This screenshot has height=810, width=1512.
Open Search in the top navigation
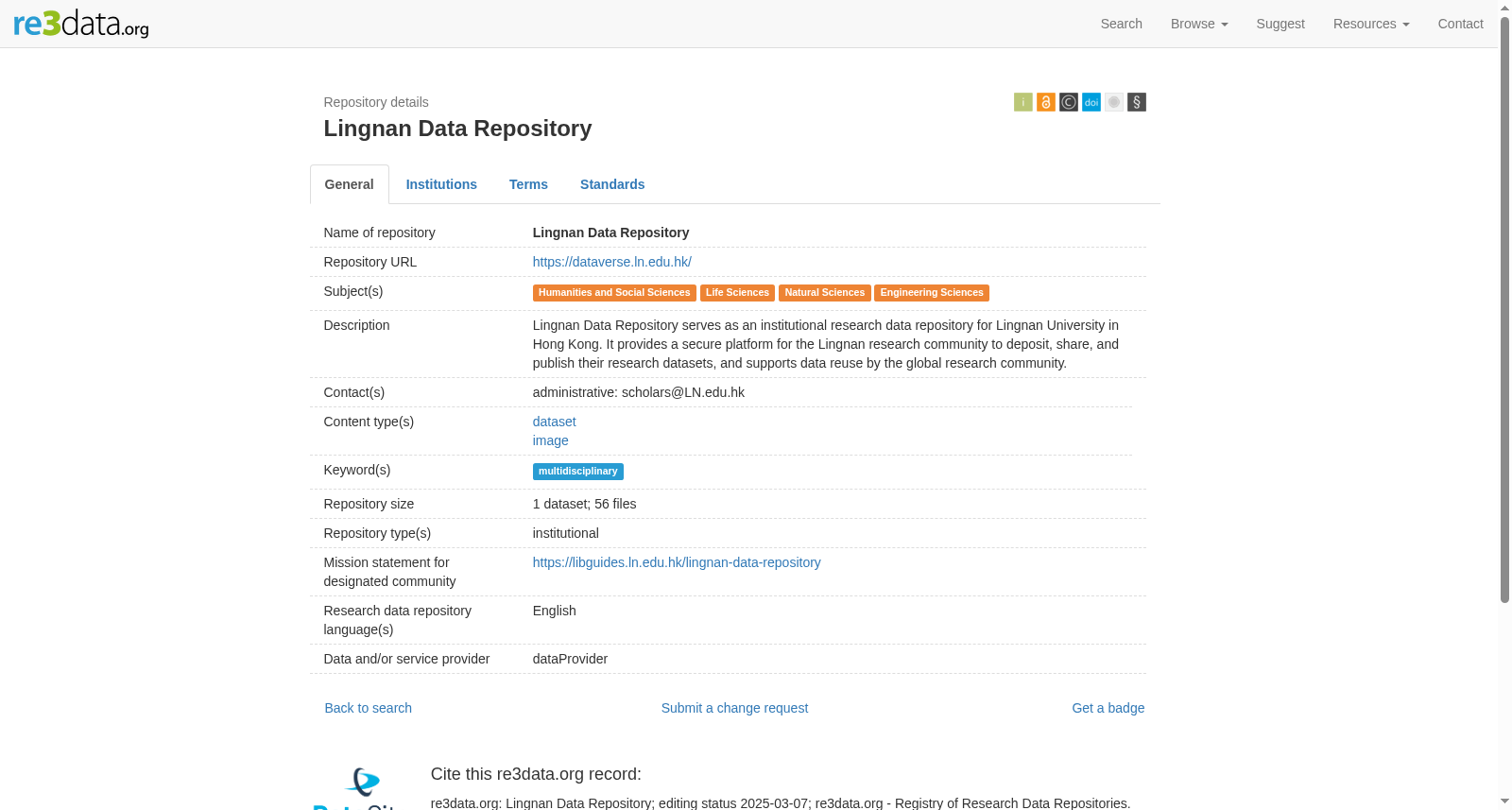1122,24
